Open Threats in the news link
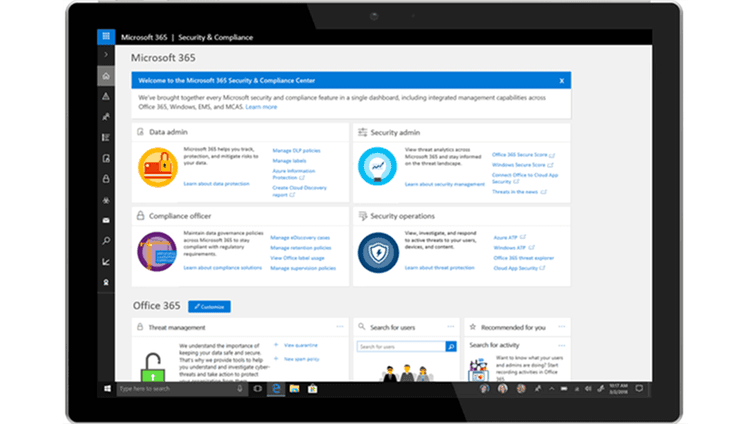The image size is (750, 424). 519,192
